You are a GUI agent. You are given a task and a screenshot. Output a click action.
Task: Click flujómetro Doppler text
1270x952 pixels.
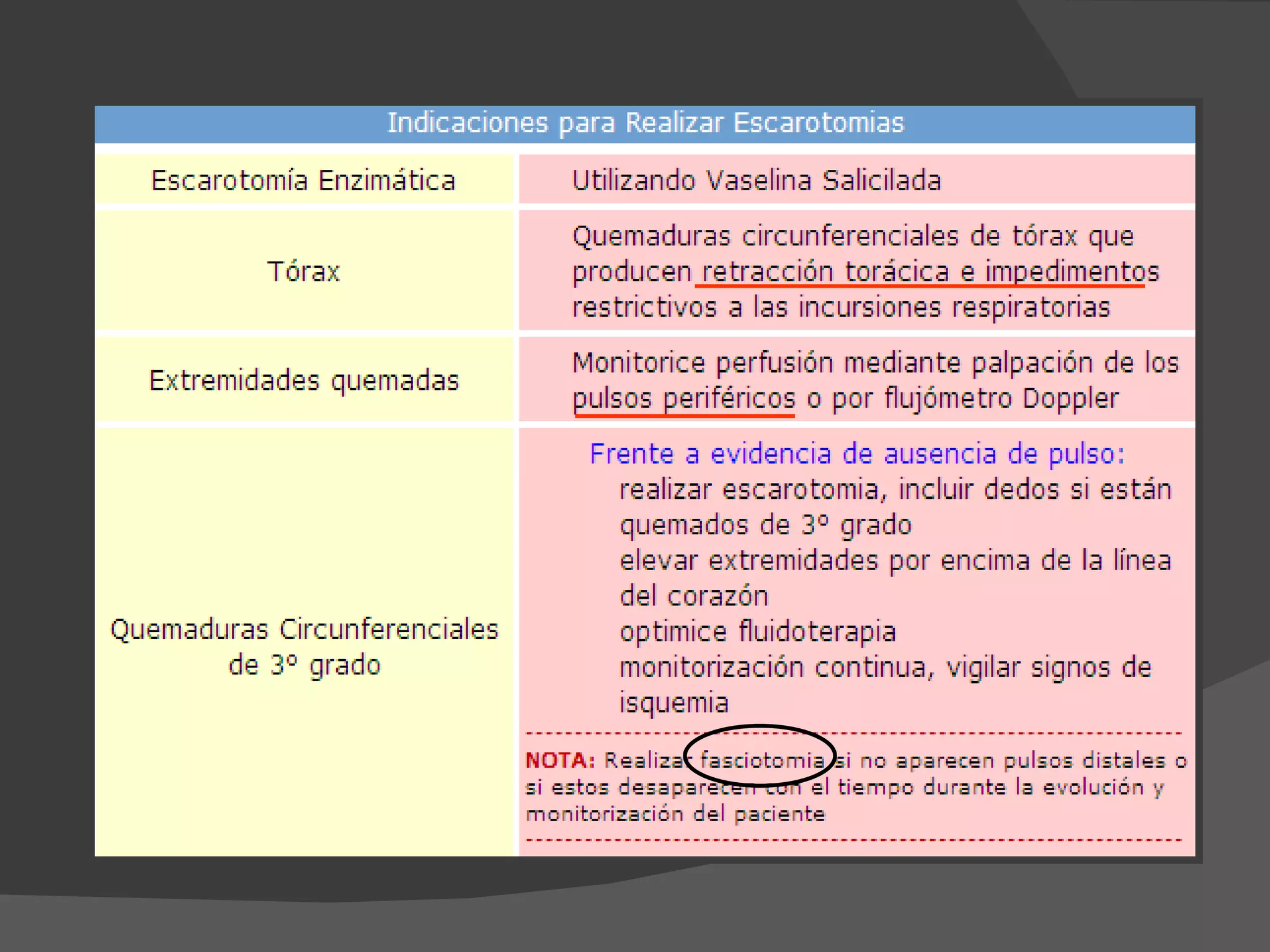pos(1001,399)
